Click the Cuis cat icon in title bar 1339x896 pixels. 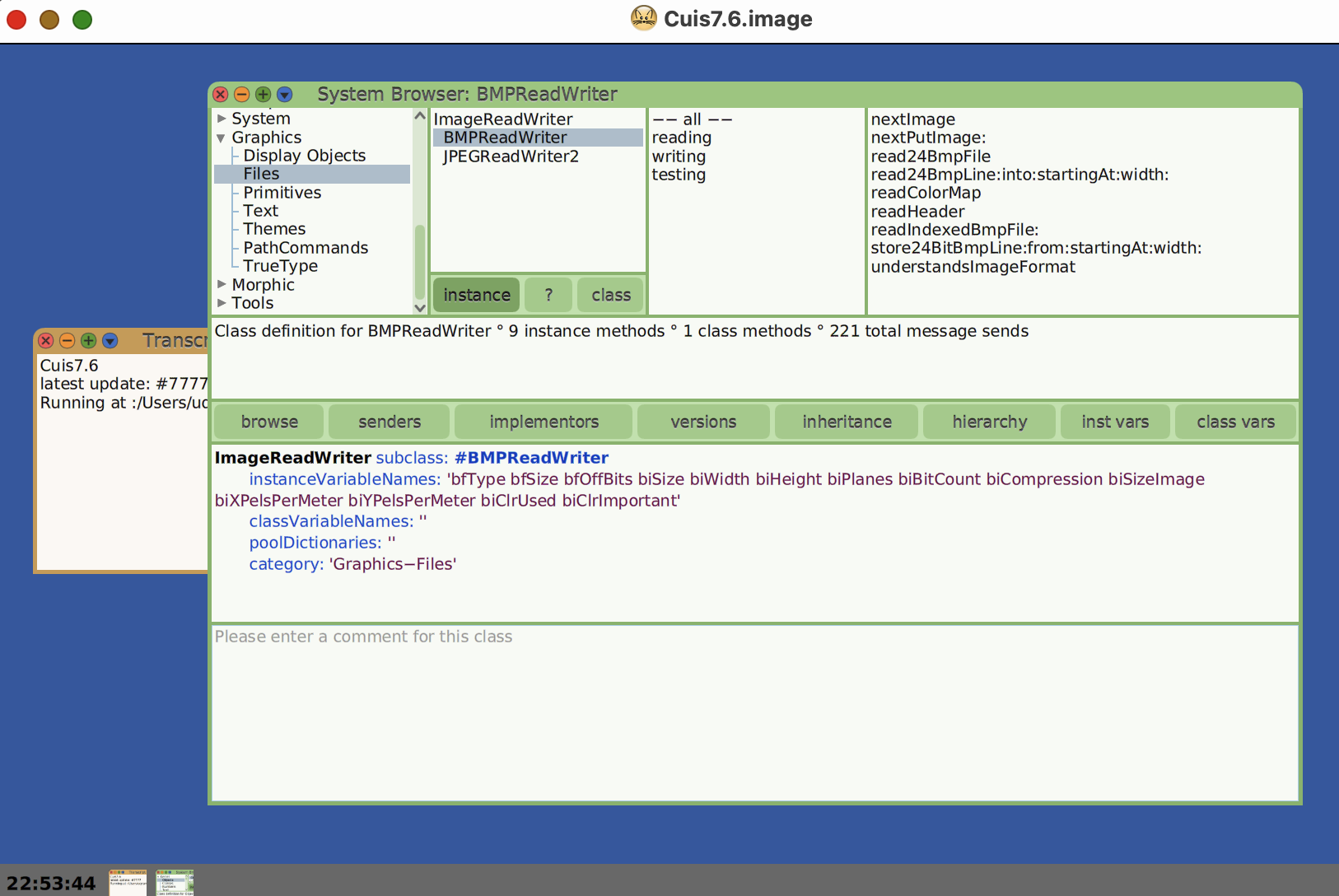[x=644, y=18]
